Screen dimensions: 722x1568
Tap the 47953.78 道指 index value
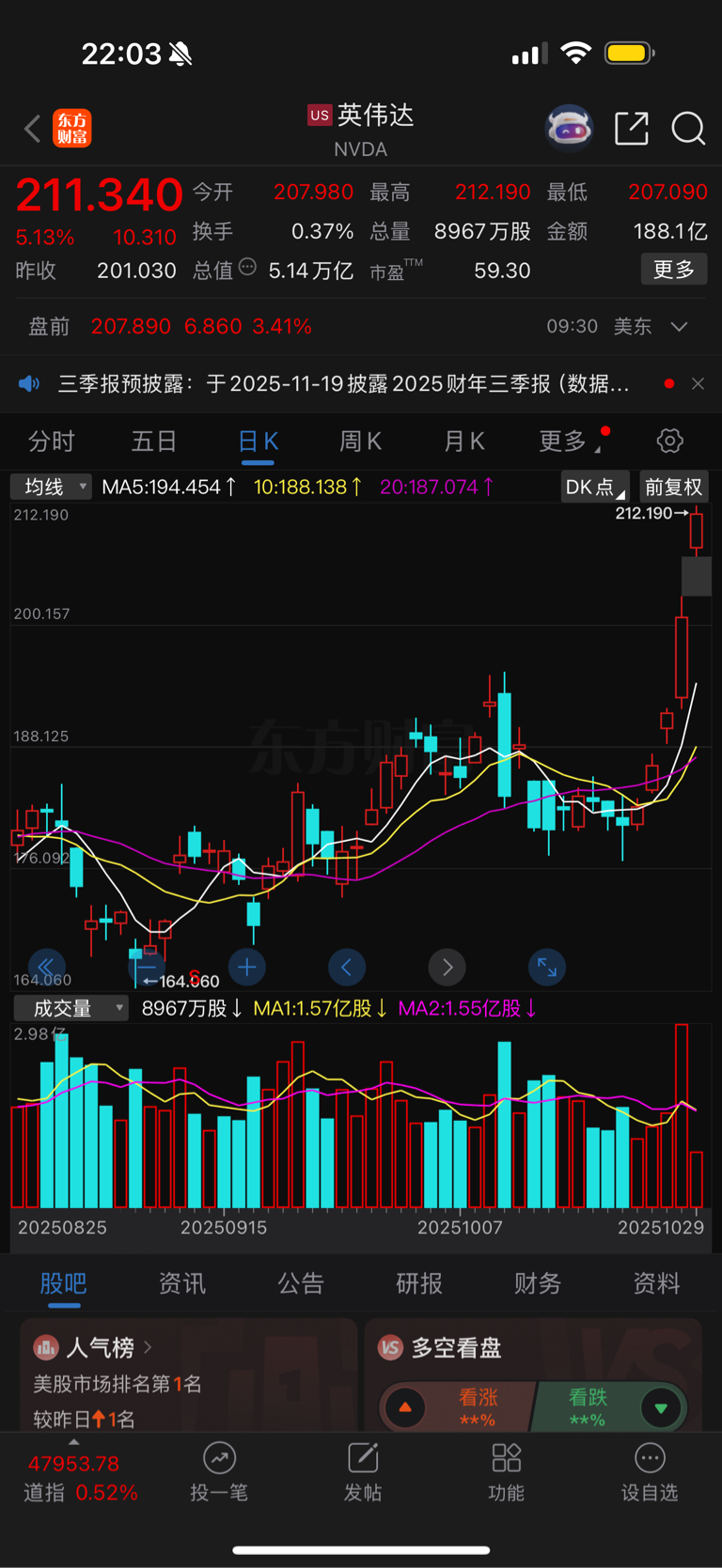(73, 1464)
